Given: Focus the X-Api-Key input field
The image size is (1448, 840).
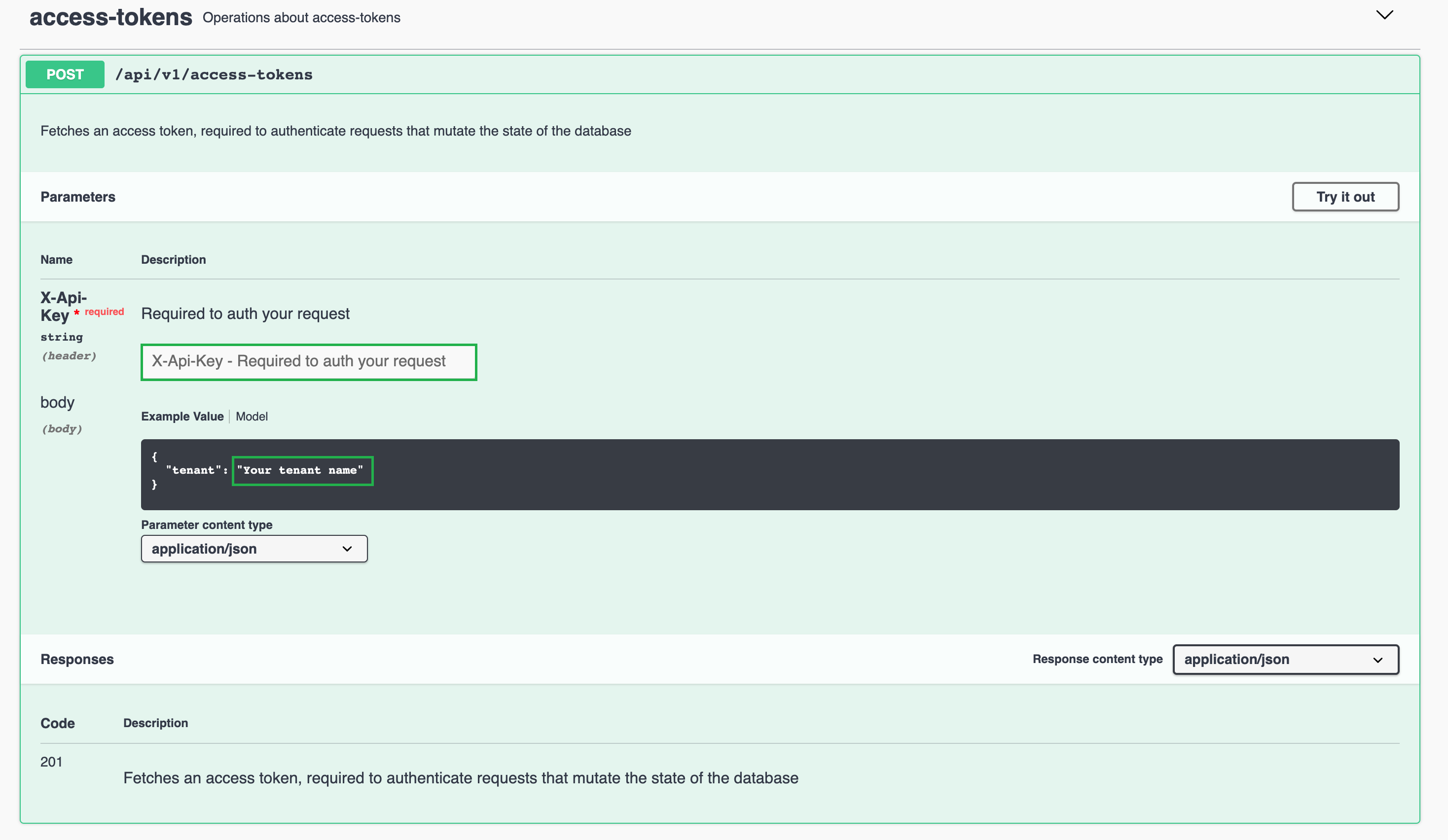Looking at the screenshot, I should point(309,362).
